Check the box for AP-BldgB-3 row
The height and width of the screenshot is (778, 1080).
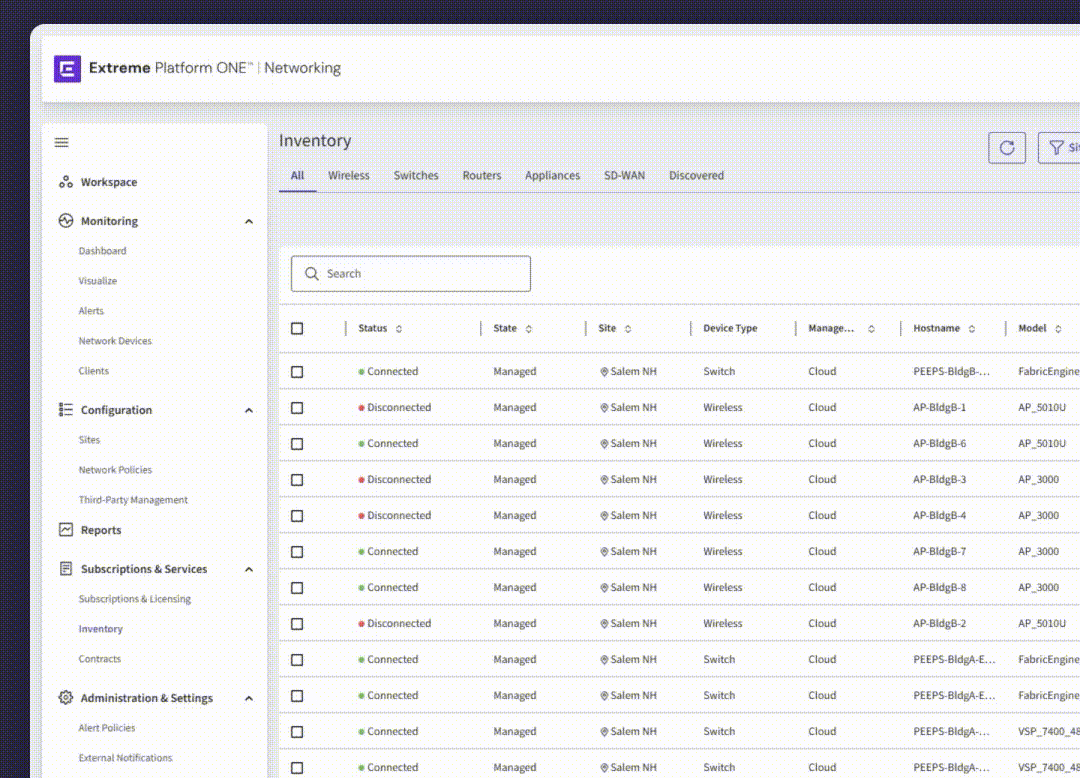297,479
